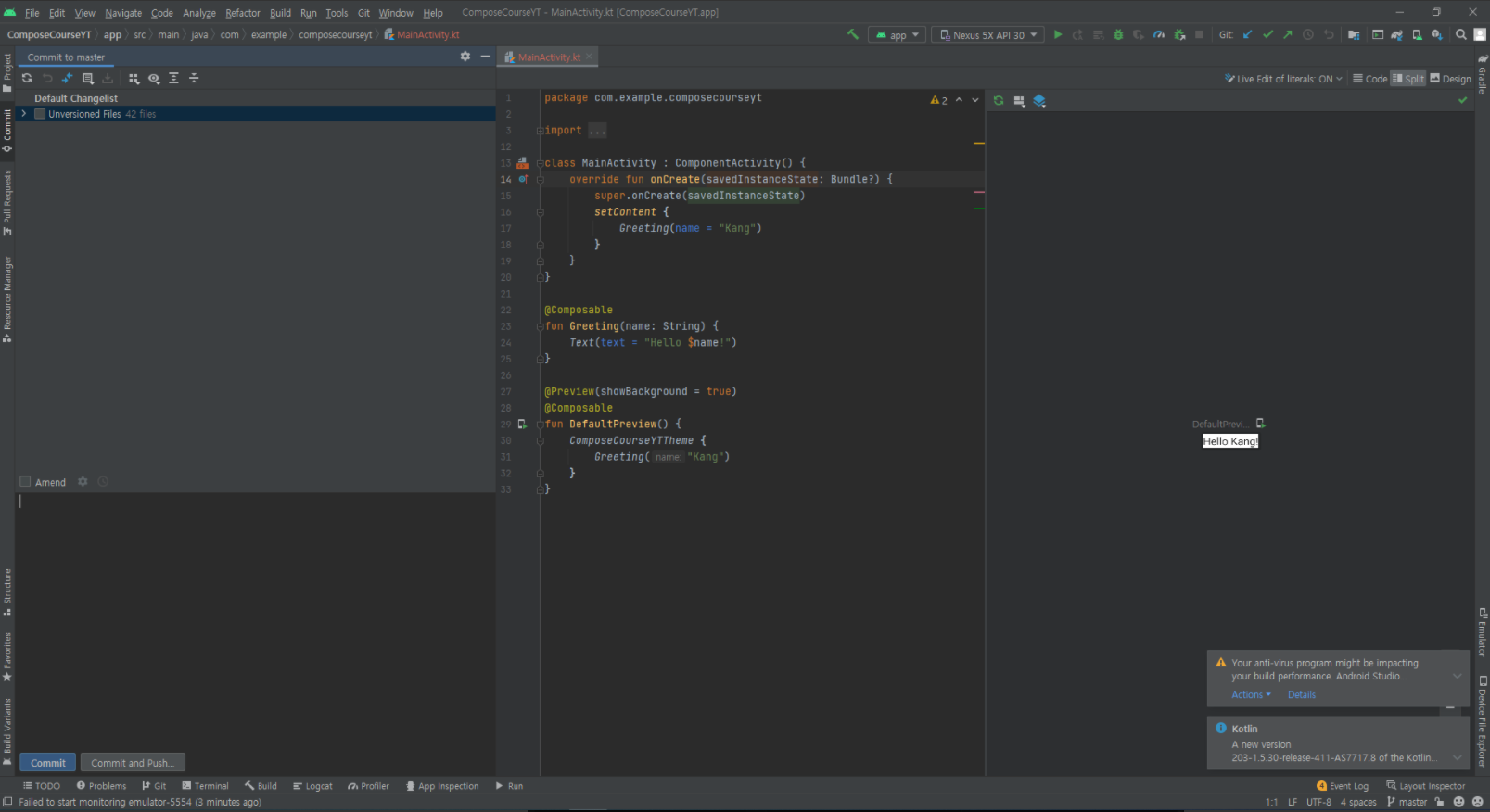Viewport: 1490px width, 812px height.
Task: Open Actions dropdown in antivirus notification
Action: click(1251, 694)
